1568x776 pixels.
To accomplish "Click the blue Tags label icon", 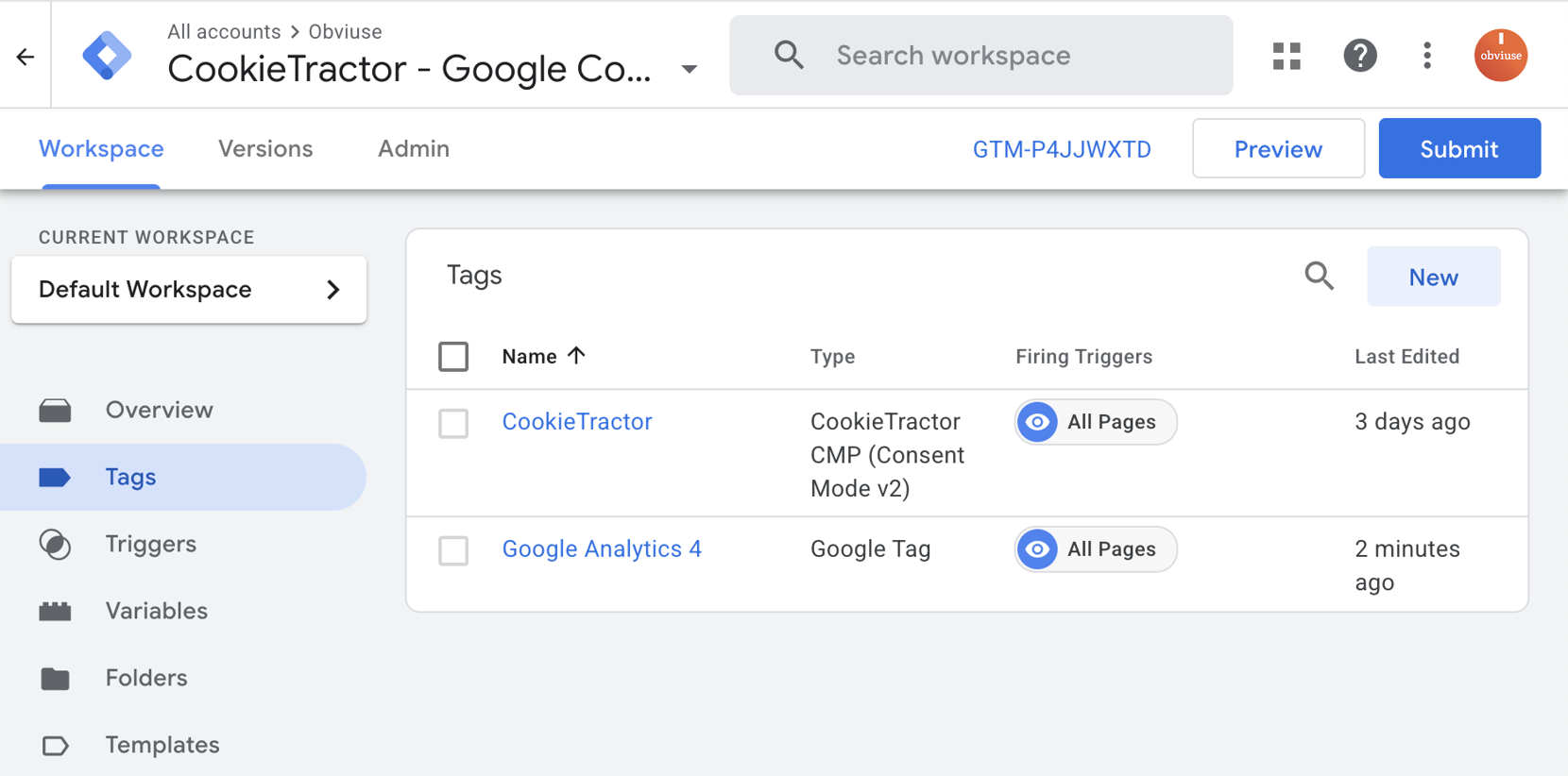I will pyautogui.click(x=55, y=478).
